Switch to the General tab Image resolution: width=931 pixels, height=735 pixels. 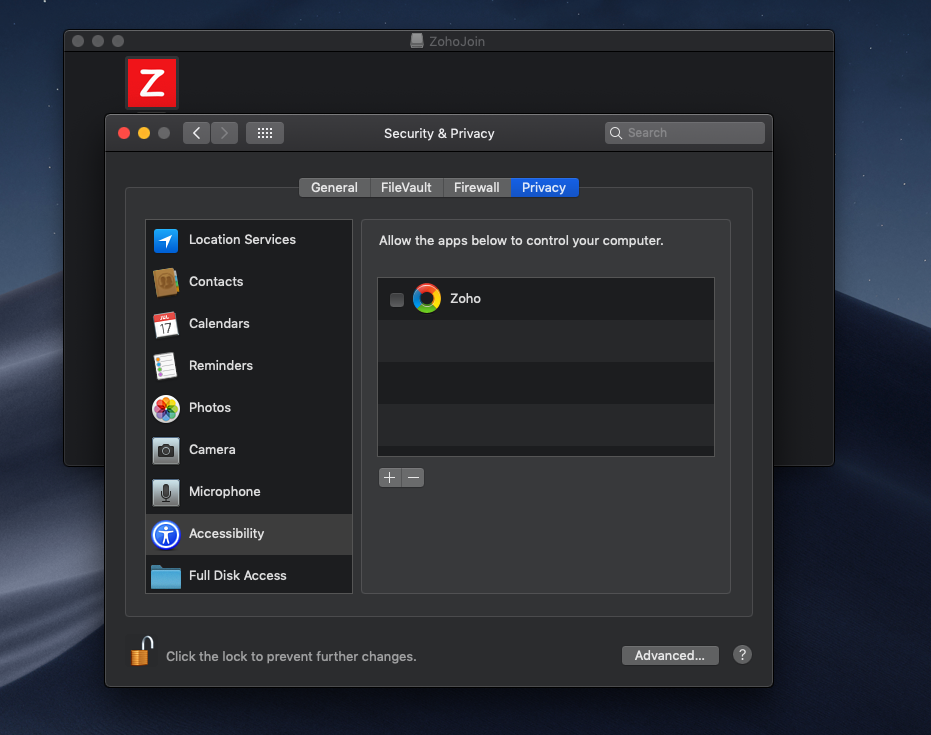tap(334, 187)
